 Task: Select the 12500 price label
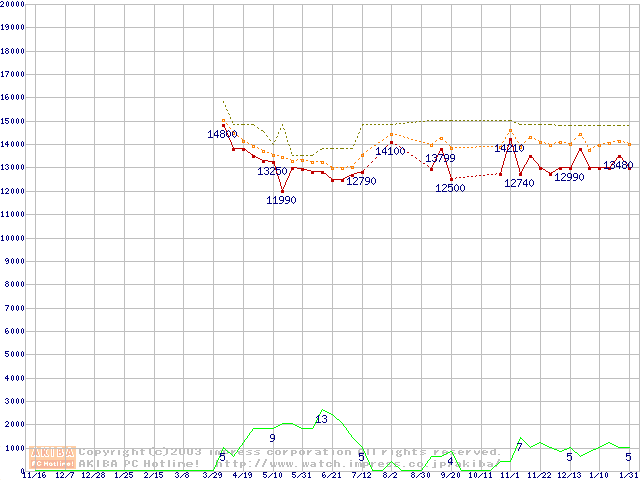(450, 188)
